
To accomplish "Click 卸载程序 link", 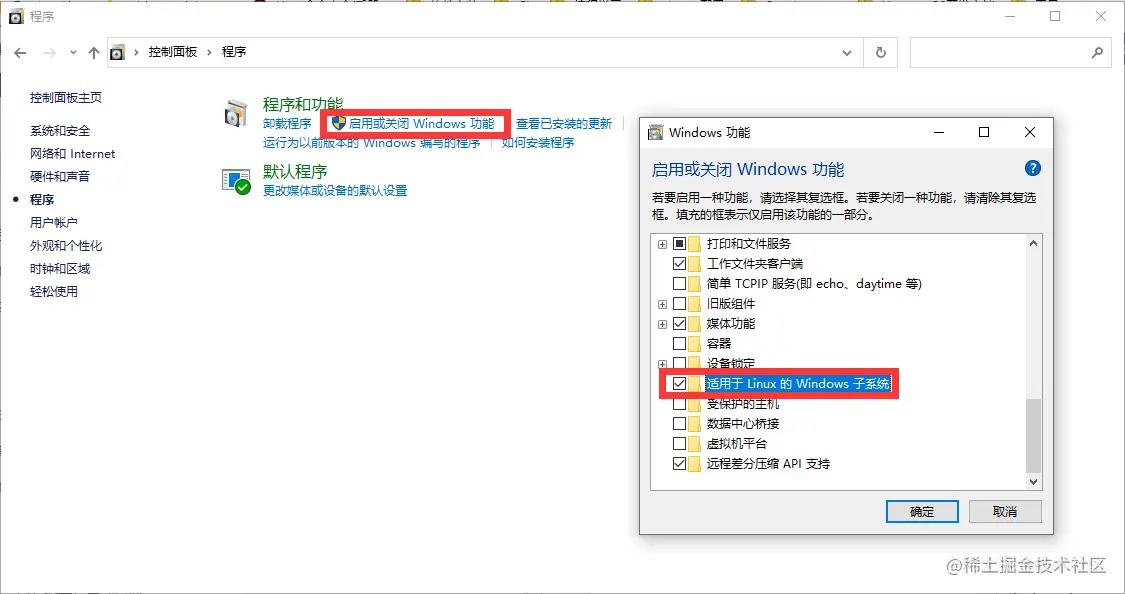I will point(287,123).
